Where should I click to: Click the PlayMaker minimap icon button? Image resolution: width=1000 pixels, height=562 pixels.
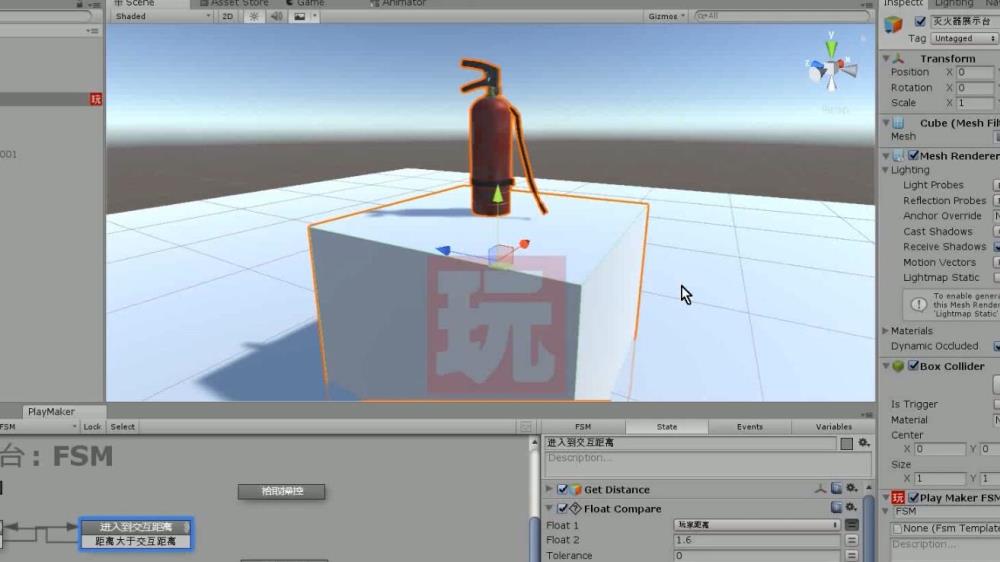tap(526, 427)
